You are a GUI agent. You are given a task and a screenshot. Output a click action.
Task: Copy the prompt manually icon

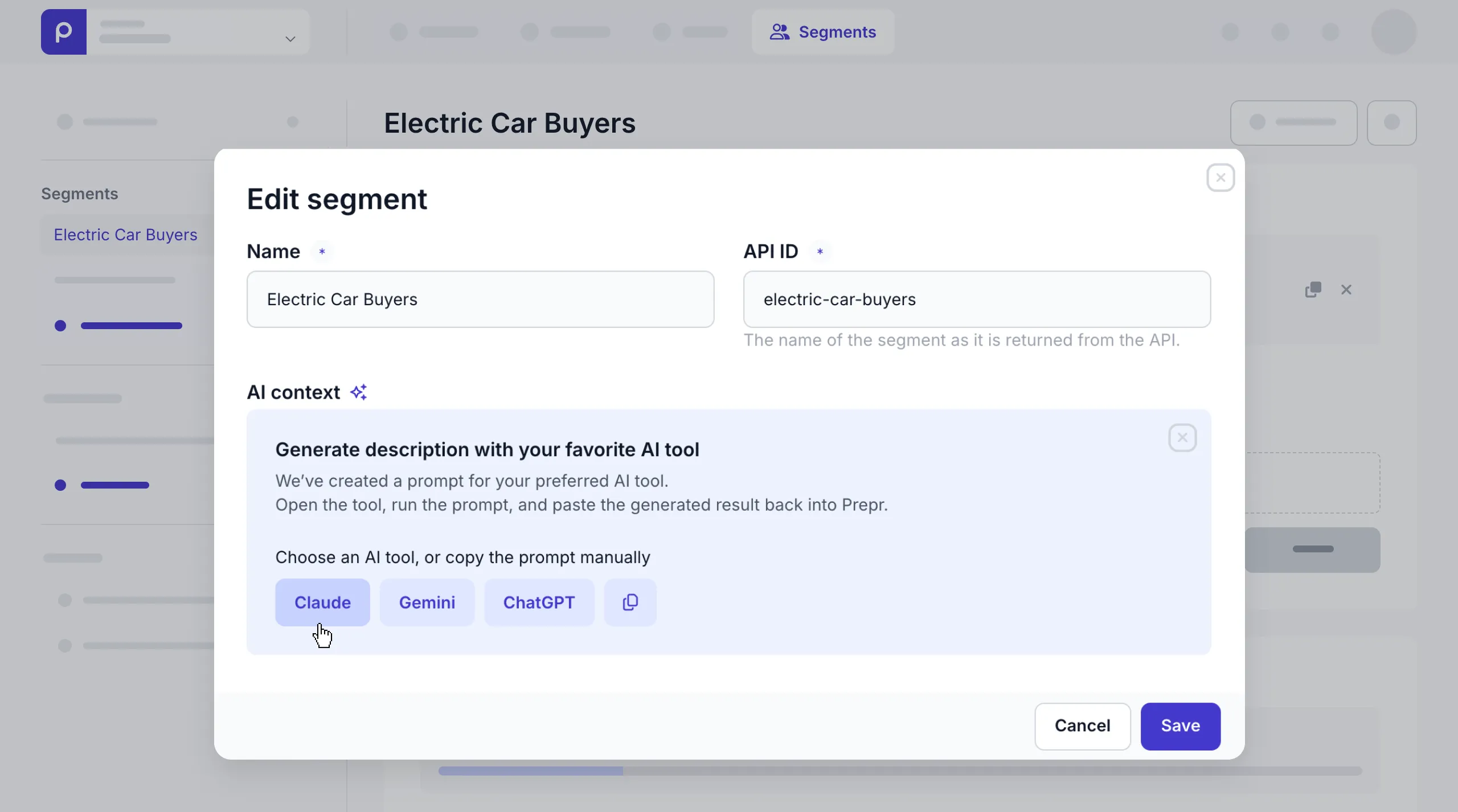[x=630, y=602]
